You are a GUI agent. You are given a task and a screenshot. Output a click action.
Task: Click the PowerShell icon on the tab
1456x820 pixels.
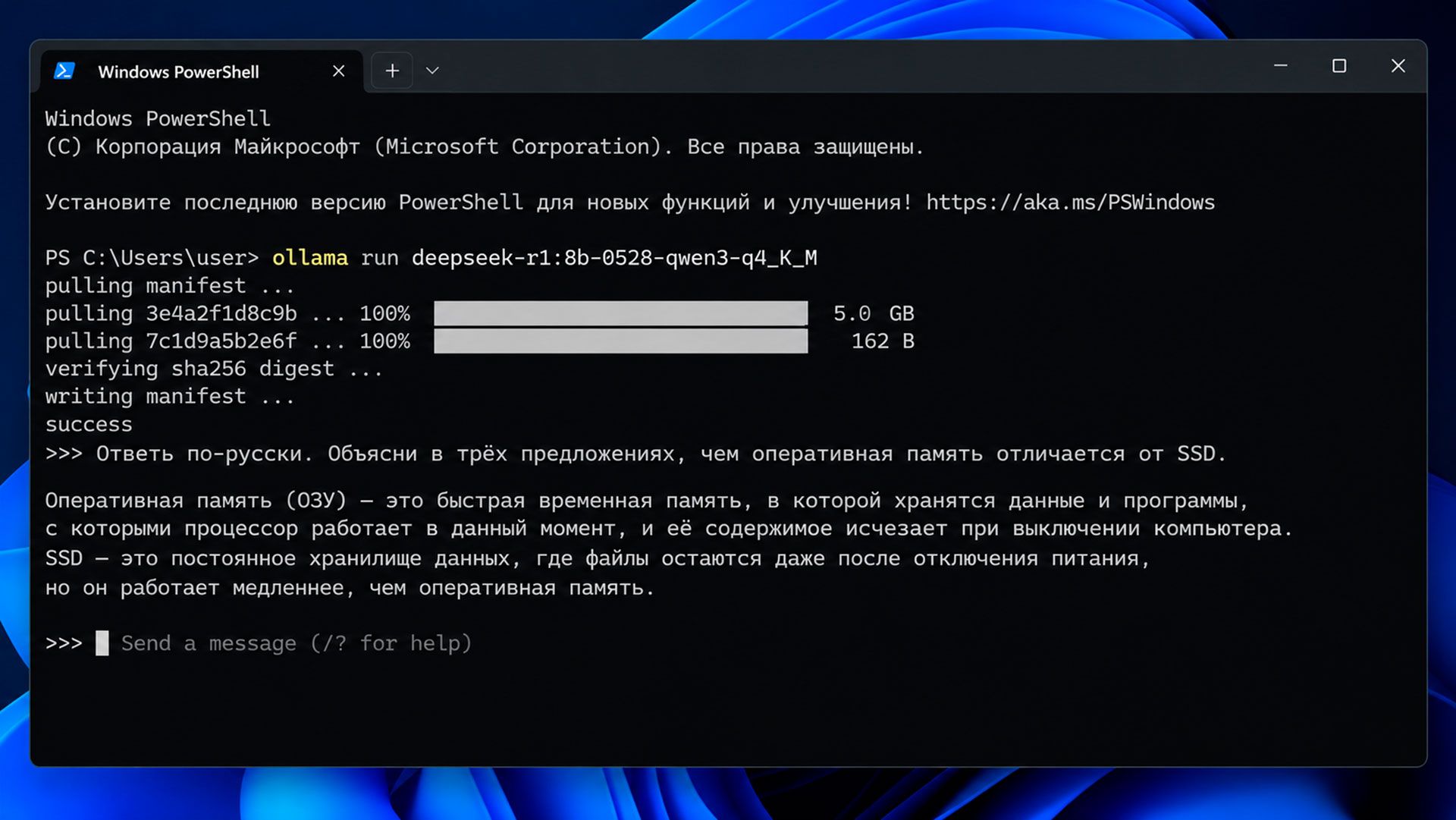pyautogui.click(x=64, y=71)
